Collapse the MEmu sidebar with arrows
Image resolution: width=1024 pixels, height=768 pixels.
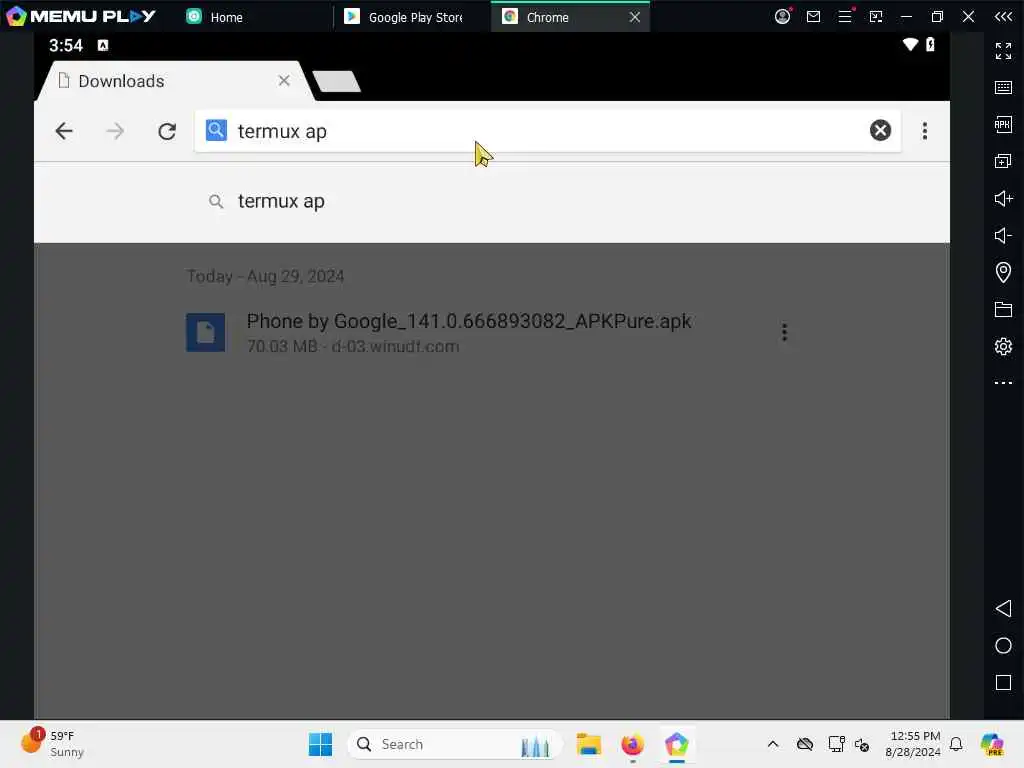(1004, 16)
